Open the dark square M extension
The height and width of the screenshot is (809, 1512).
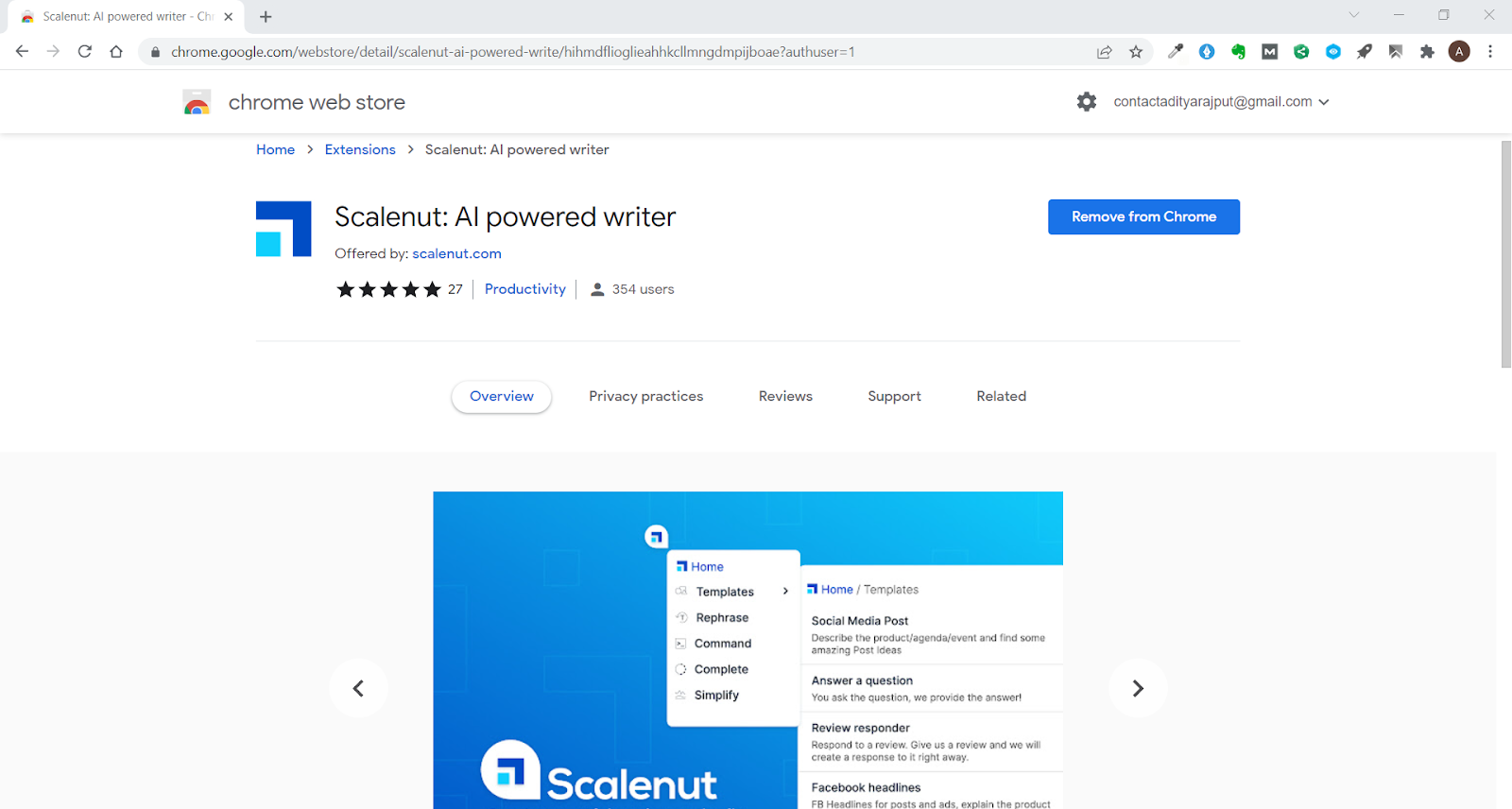(x=1270, y=52)
